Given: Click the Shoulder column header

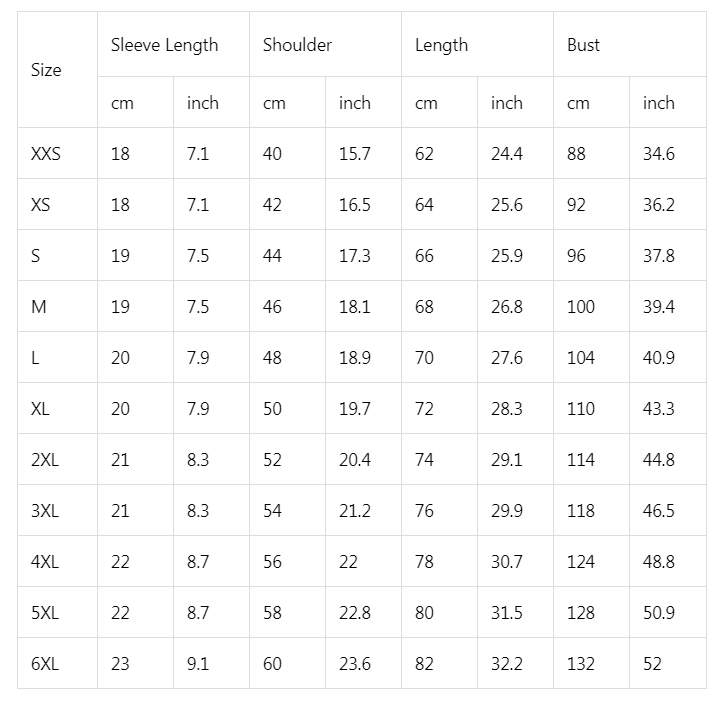Looking at the screenshot, I should [297, 45].
